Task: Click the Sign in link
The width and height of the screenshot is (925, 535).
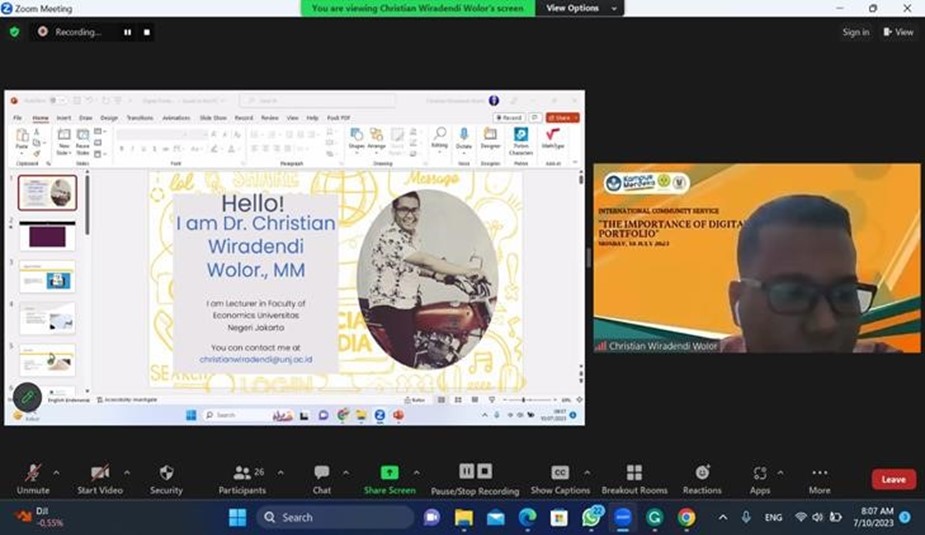Action: click(855, 32)
